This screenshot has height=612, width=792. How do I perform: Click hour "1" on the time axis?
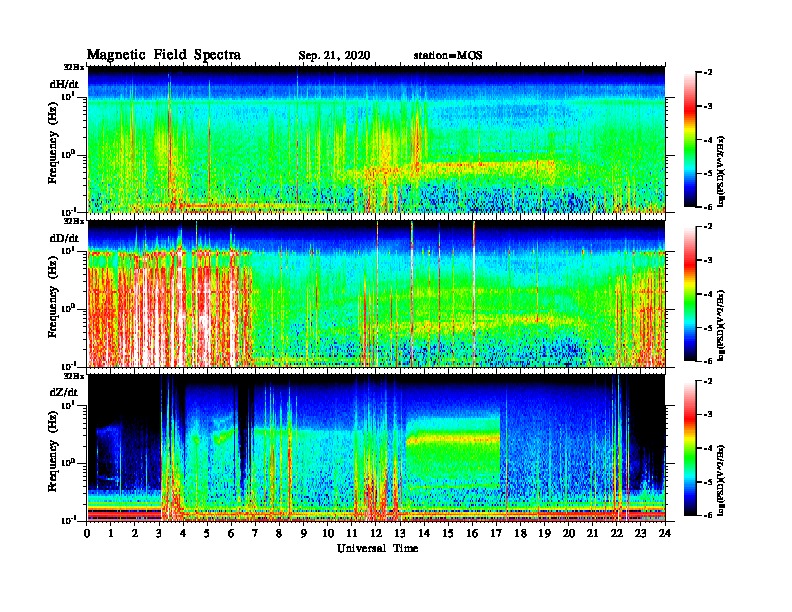(111, 533)
